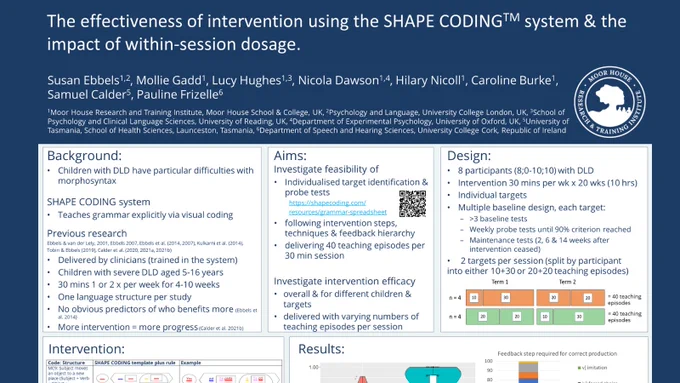
Task: Click the Moor House Research & Training Institute logo
Action: coord(609,102)
